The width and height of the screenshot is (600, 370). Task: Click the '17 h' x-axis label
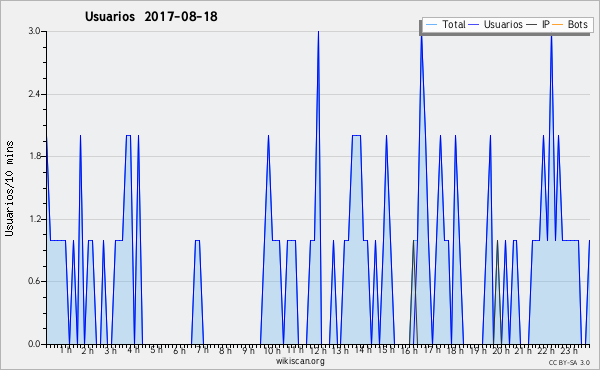(432, 350)
